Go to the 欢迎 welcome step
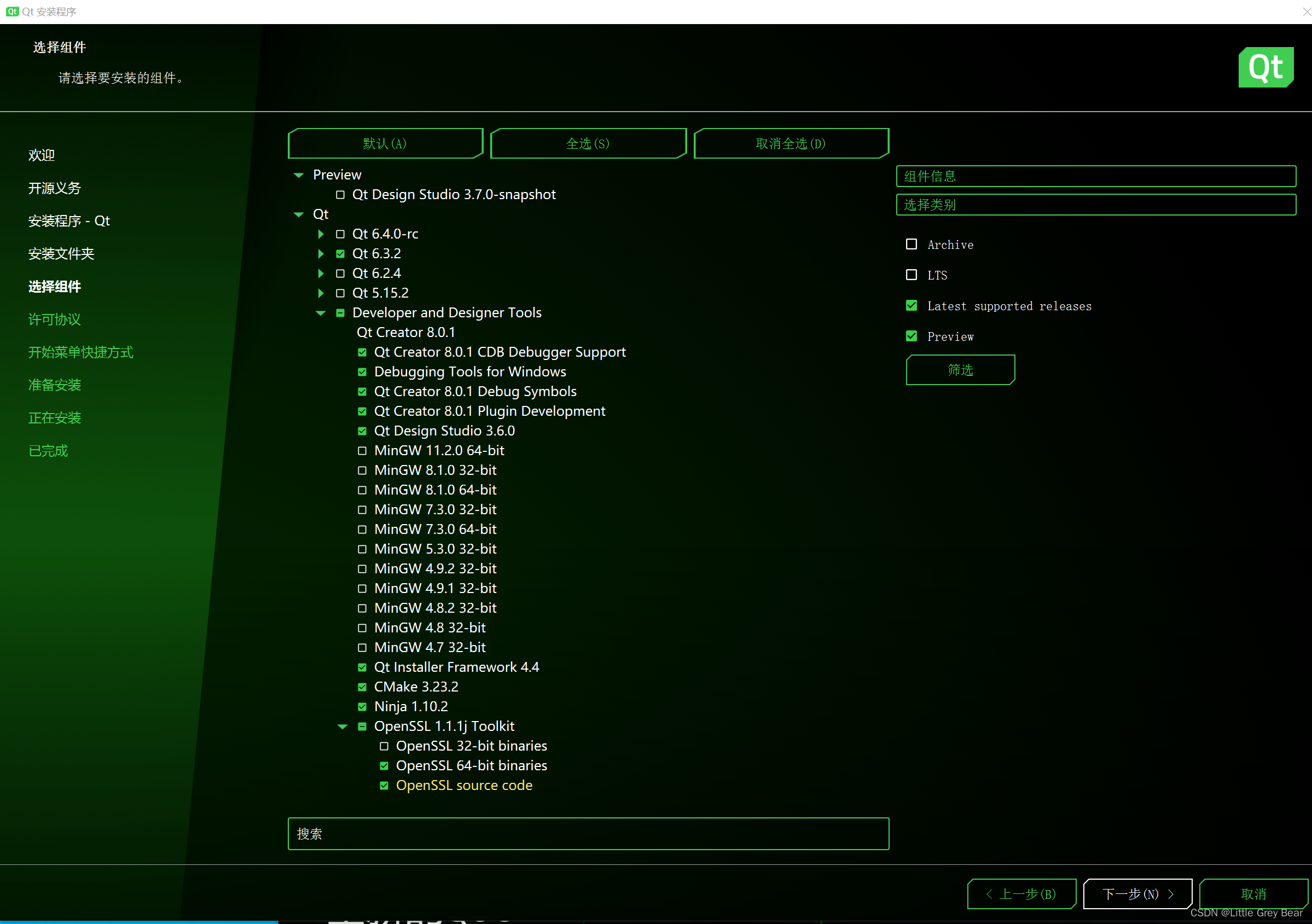This screenshot has width=1312, height=924. click(x=42, y=155)
